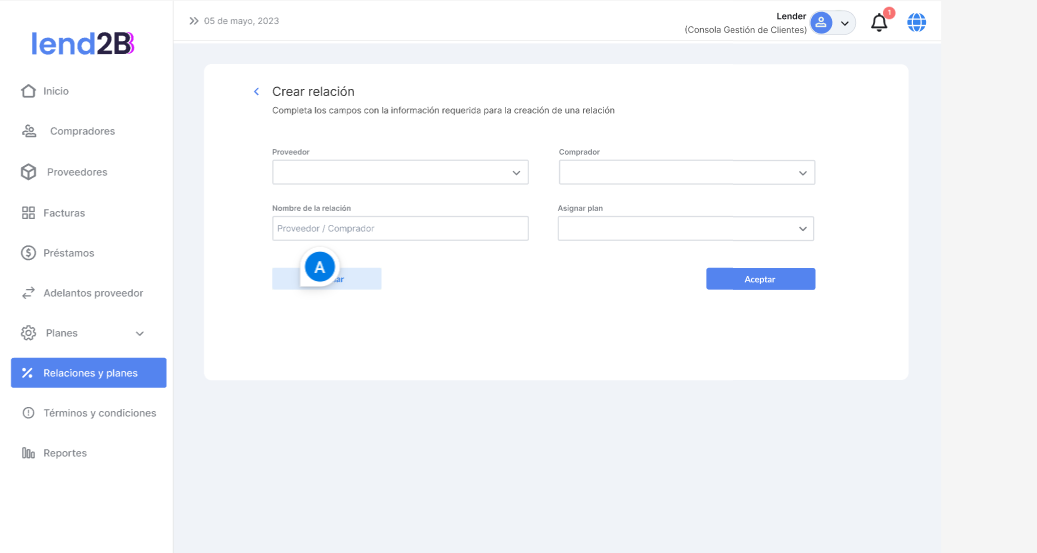Click the Inicio home icon
This screenshot has width=1037, height=553.
pyautogui.click(x=29, y=91)
